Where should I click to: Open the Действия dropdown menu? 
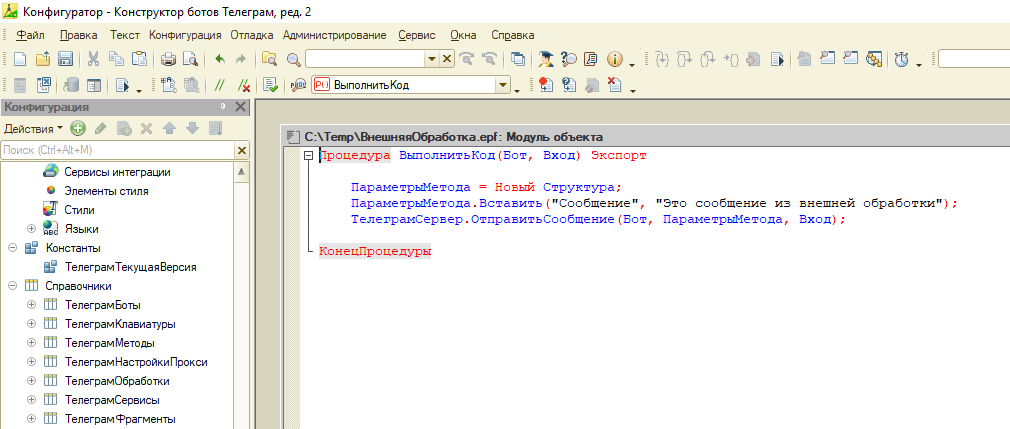click(33, 128)
